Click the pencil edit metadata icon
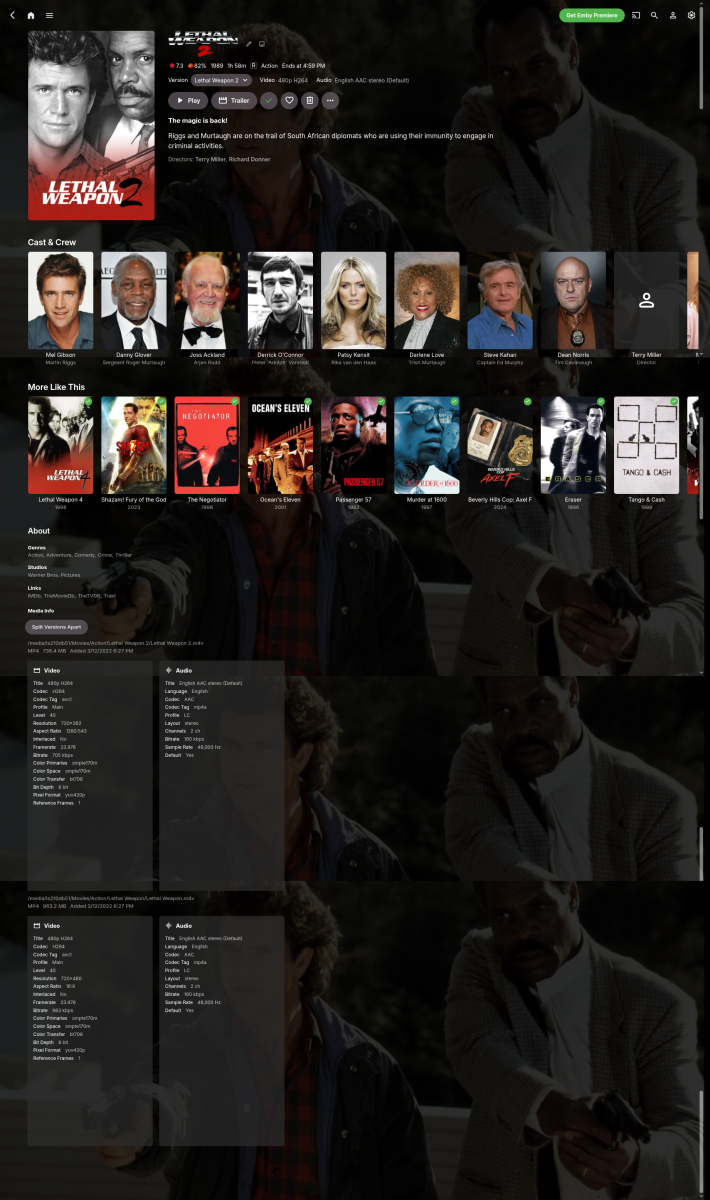The image size is (710, 1200). coord(249,44)
